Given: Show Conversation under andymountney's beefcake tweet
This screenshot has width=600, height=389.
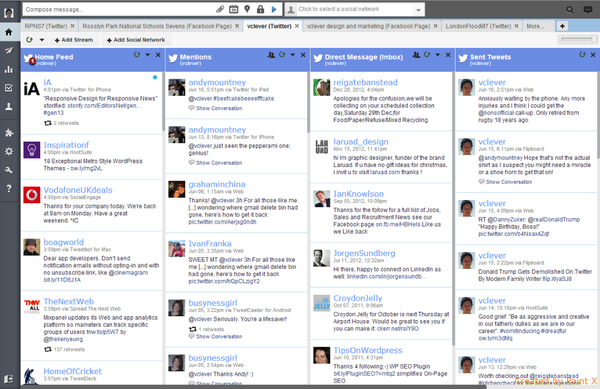Looking at the screenshot, I should click(219, 108).
